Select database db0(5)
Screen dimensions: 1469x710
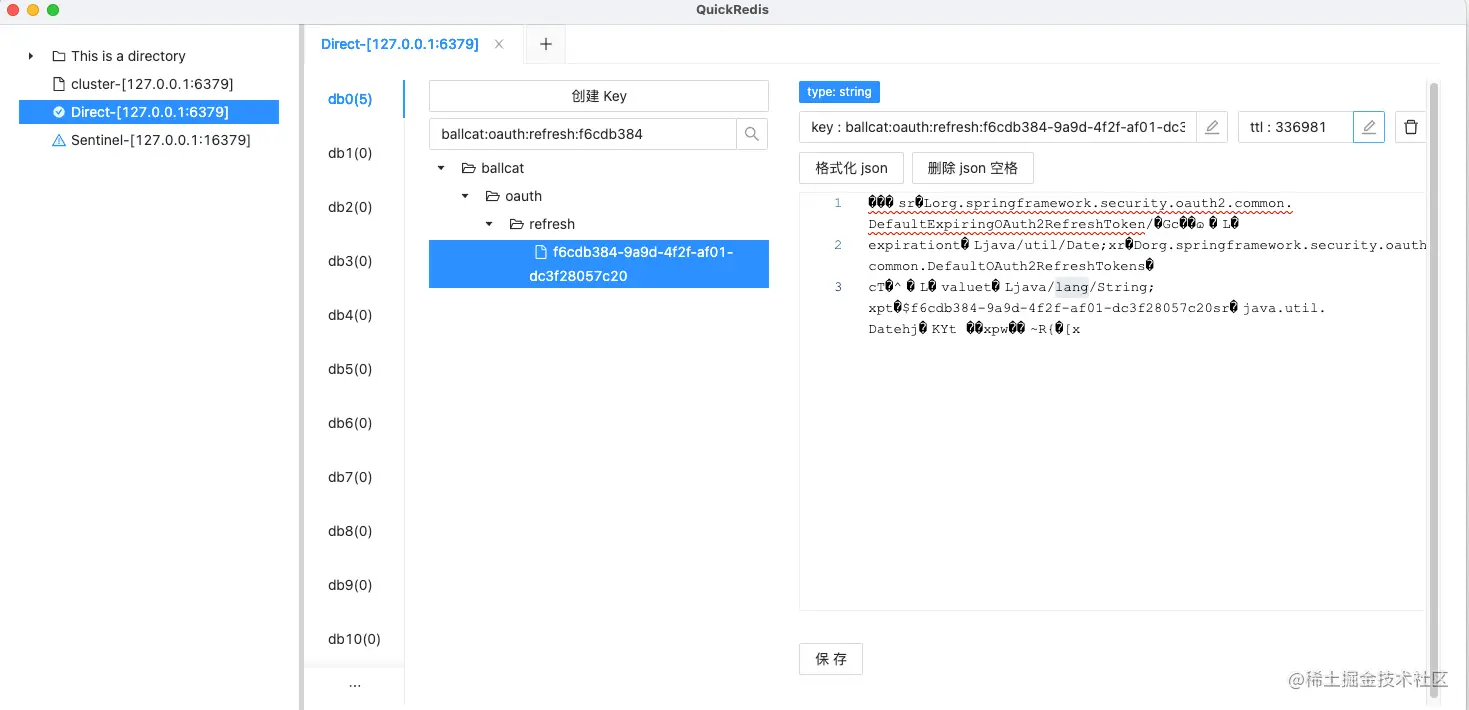pyautogui.click(x=350, y=99)
